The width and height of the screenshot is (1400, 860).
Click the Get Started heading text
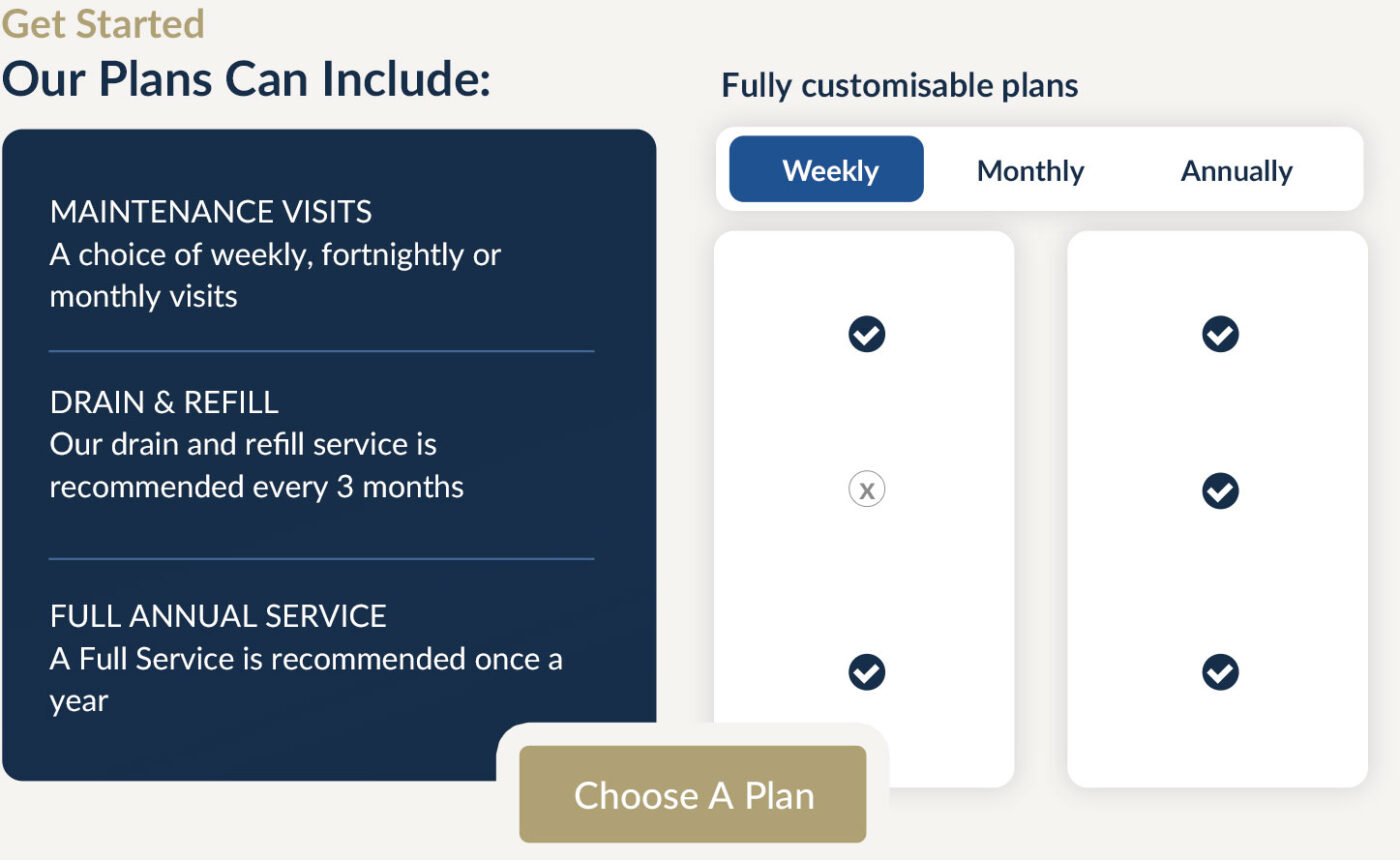pyautogui.click(x=103, y=23)
